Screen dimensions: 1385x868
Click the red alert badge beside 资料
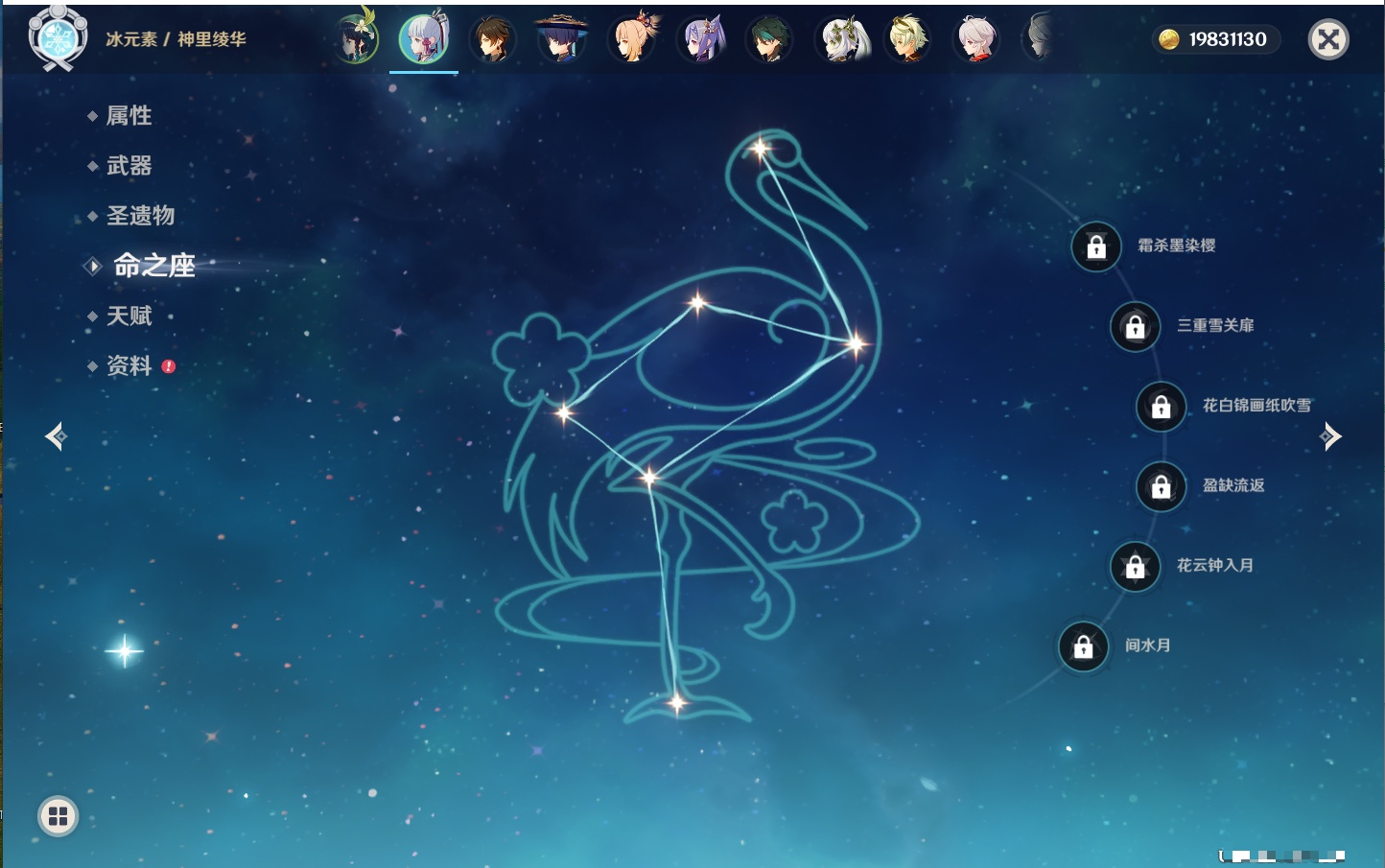169,366
